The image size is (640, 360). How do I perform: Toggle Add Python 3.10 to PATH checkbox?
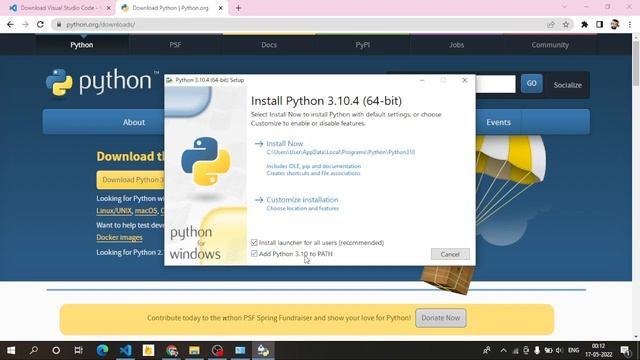point(254,253)
